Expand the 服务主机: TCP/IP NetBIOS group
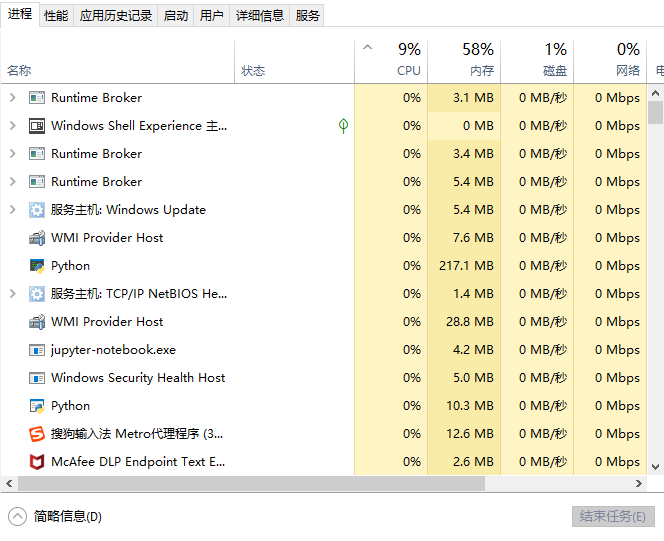Viewport: 664px width, 541px height. [x=13, y=294]
